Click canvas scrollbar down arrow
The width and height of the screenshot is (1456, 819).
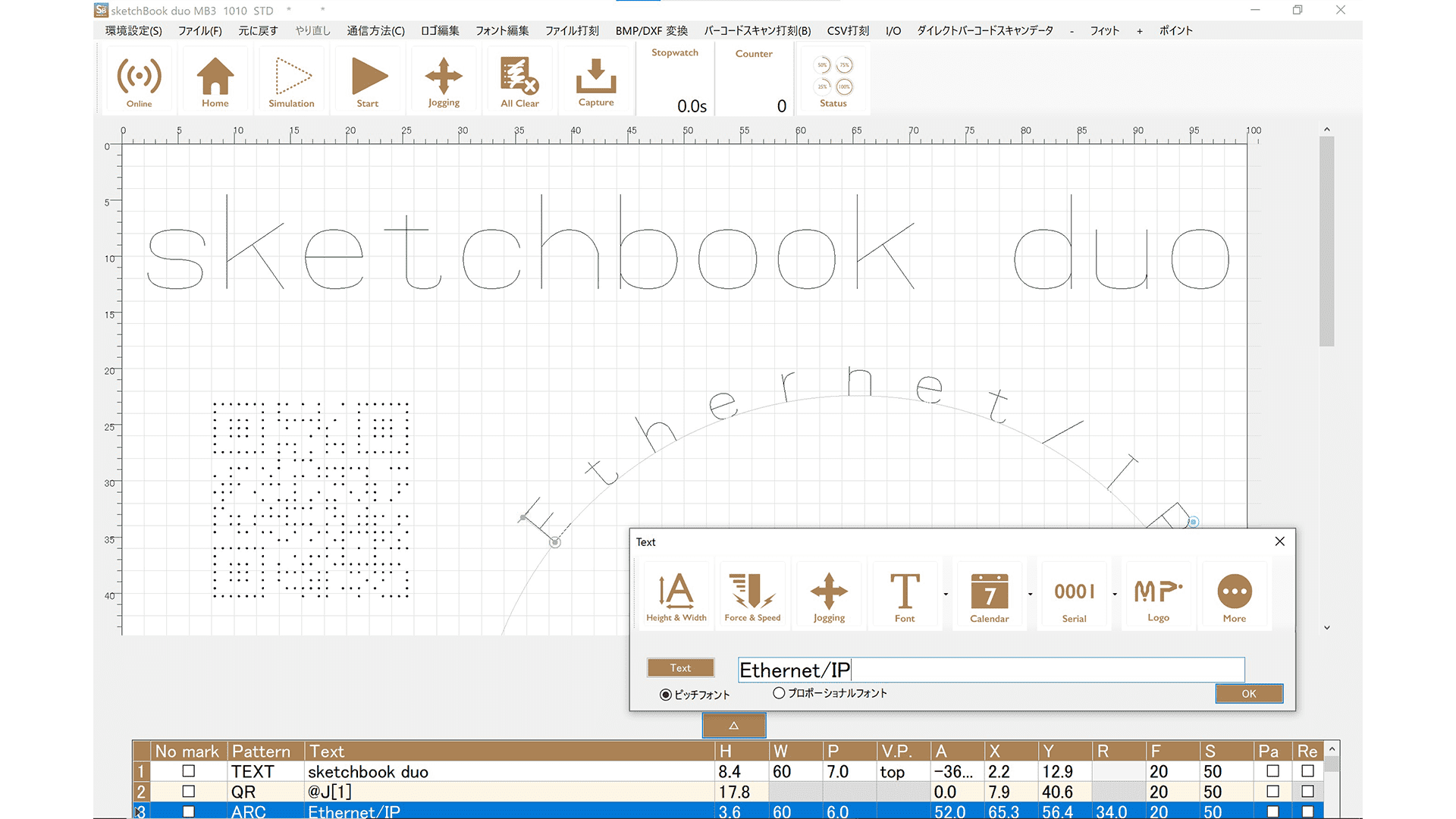[x=1327, y=628]
